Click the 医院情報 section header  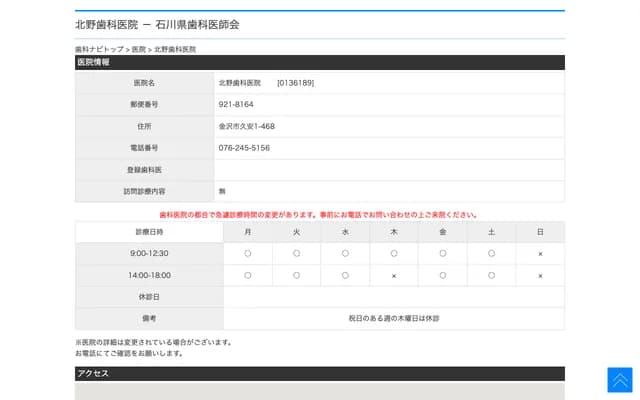coord(94,62)
